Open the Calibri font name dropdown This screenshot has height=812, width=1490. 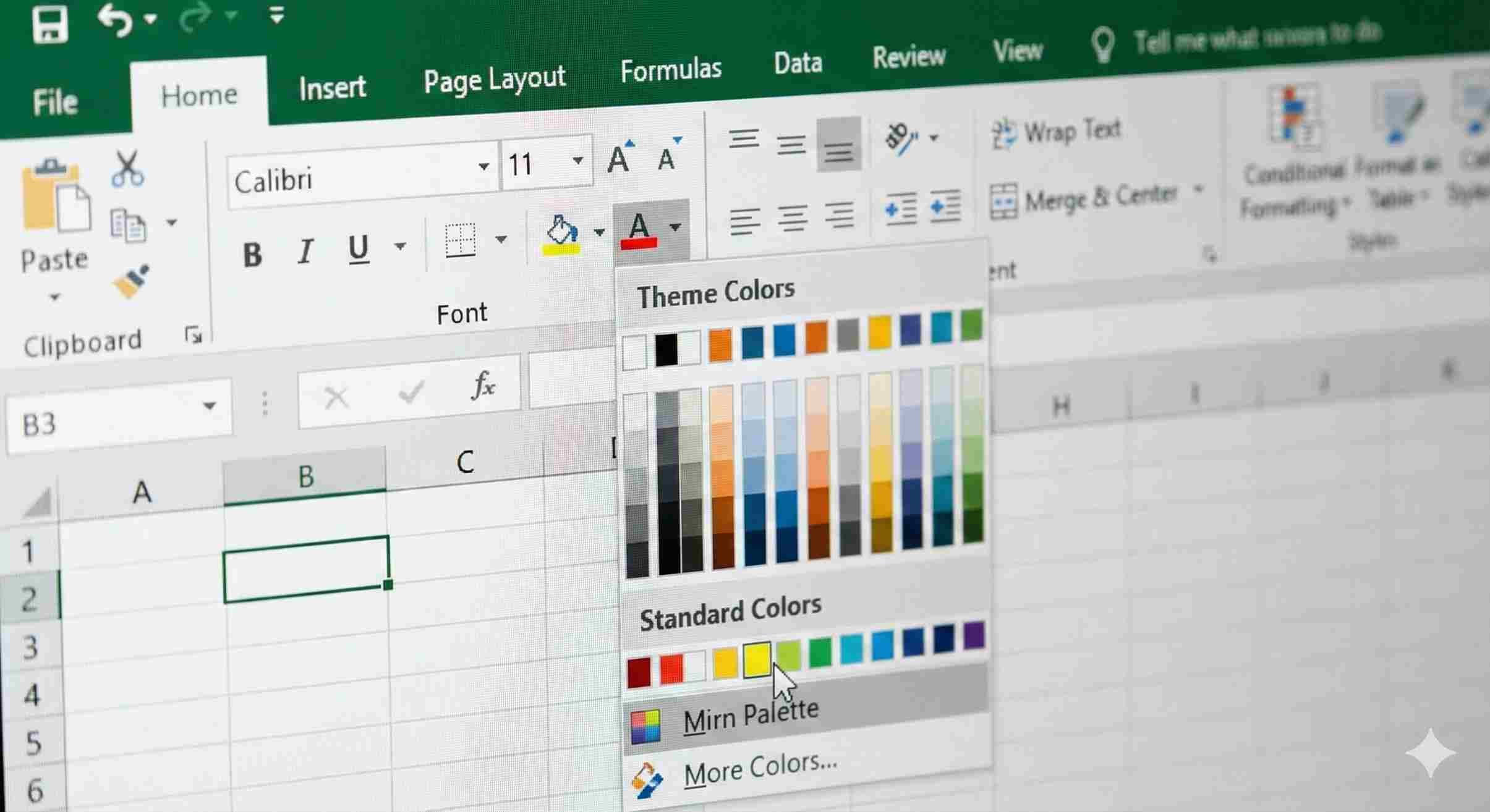[483, 166]
